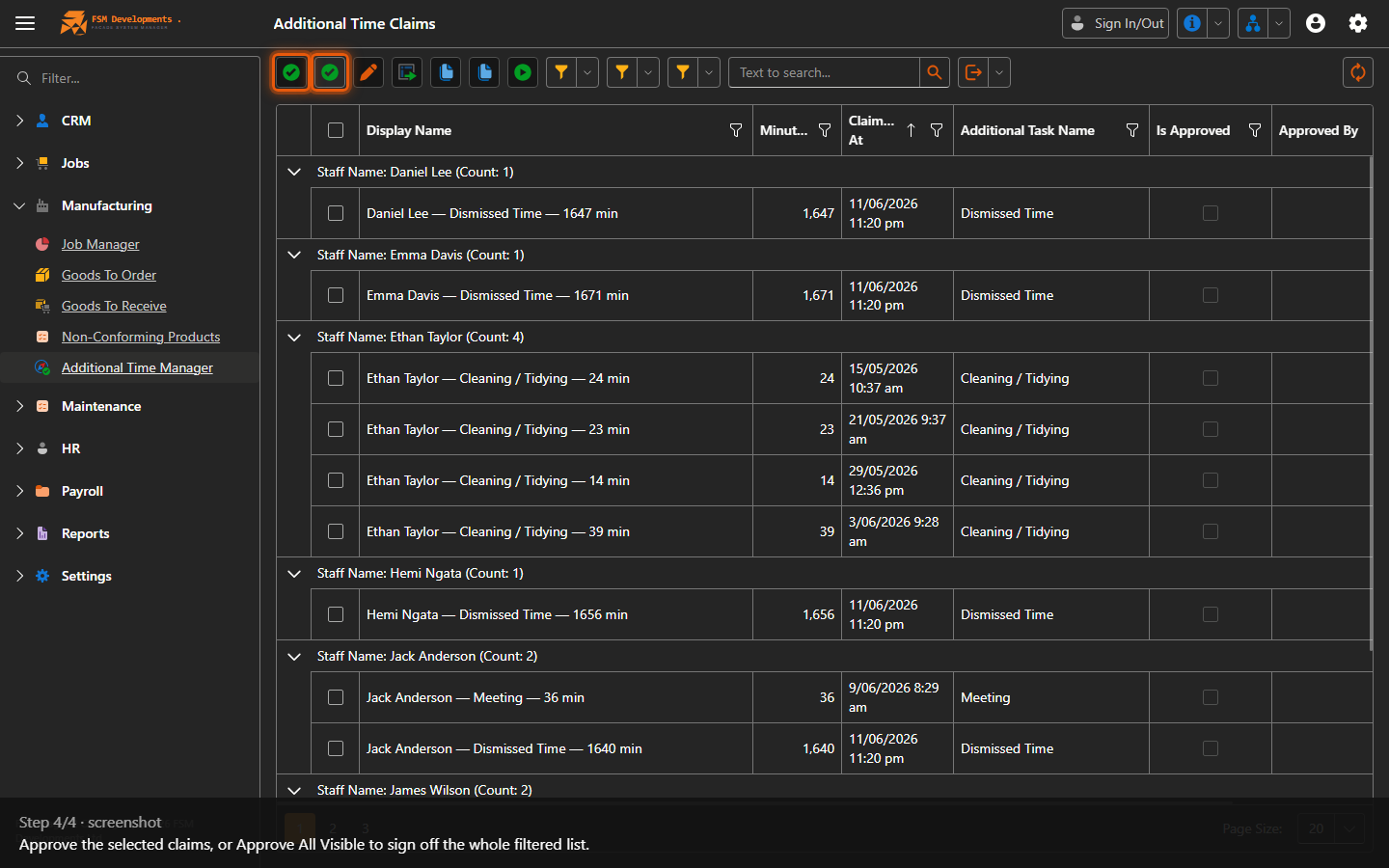Viewport: 1389px width, 868px height.
Task: Click the Additional Time Manager sidebar icon
Action: click(x=42, y=367)
